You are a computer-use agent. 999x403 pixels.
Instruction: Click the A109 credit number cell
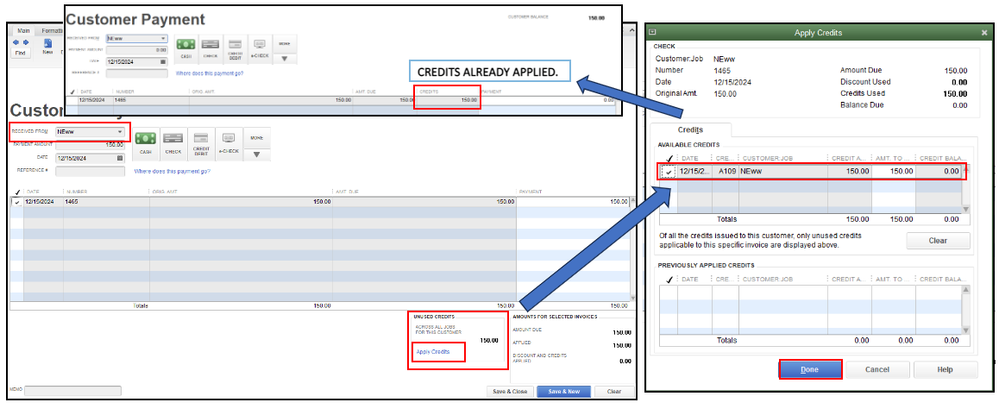[725, 171]
